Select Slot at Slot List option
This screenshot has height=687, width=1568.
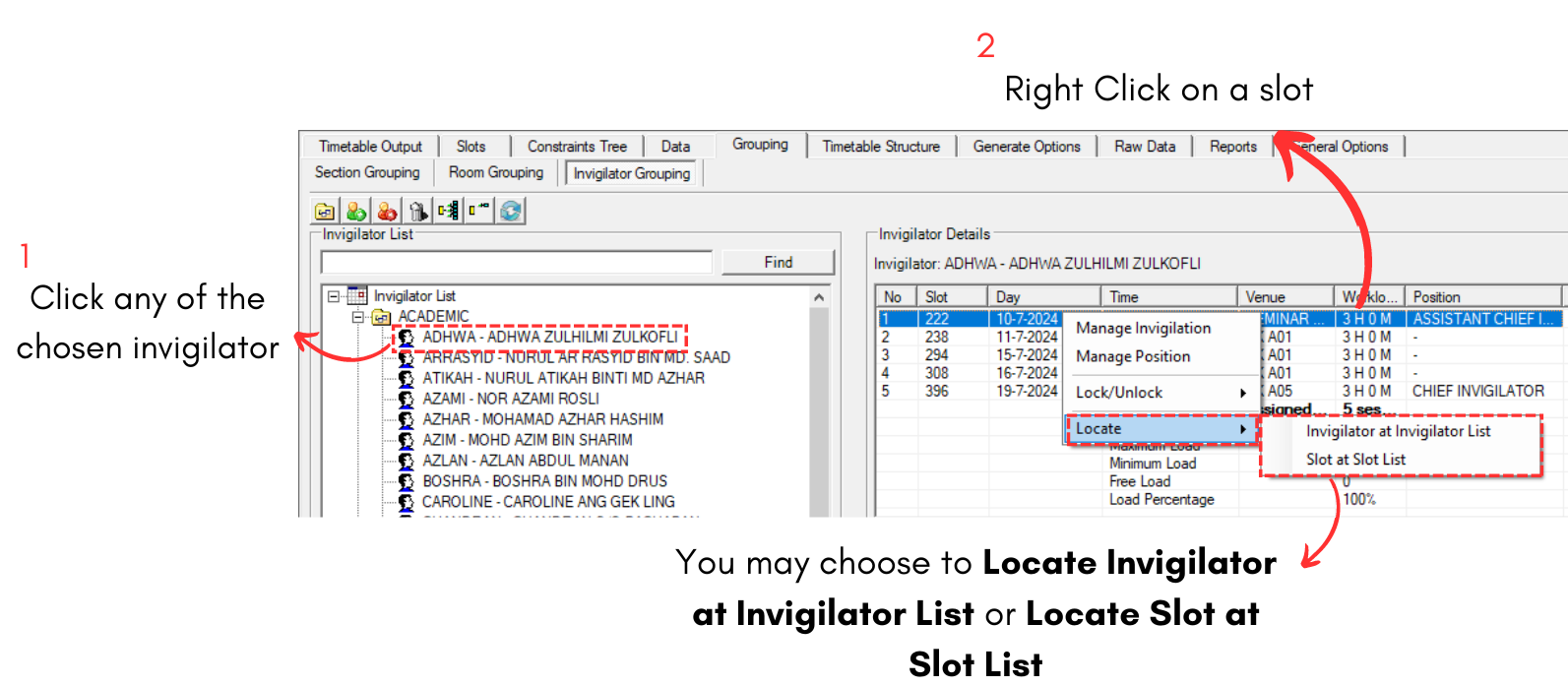(1355, 460)
